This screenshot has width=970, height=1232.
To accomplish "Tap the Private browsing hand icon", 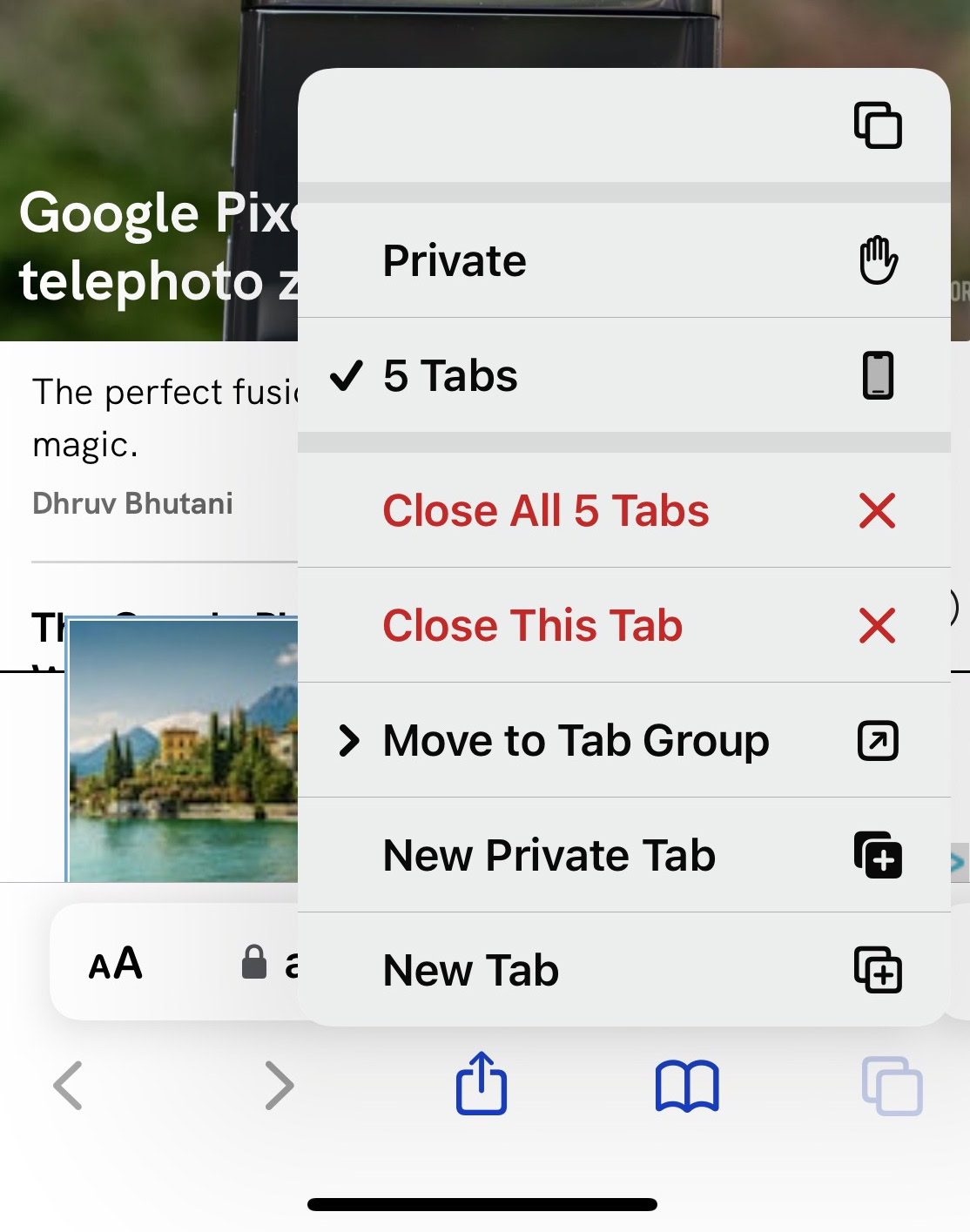I will click(x=878, y=260).
